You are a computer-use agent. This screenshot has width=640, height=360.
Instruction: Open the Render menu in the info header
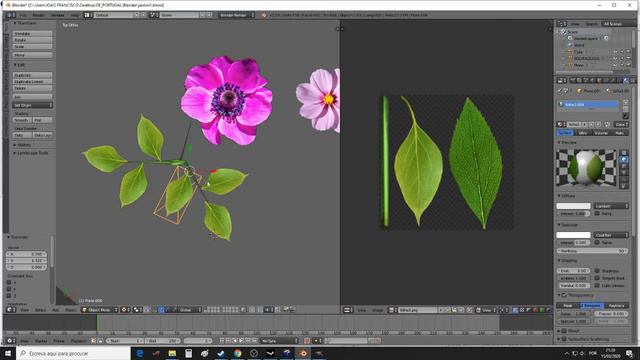pyautogui.click(x=38, y=15)
